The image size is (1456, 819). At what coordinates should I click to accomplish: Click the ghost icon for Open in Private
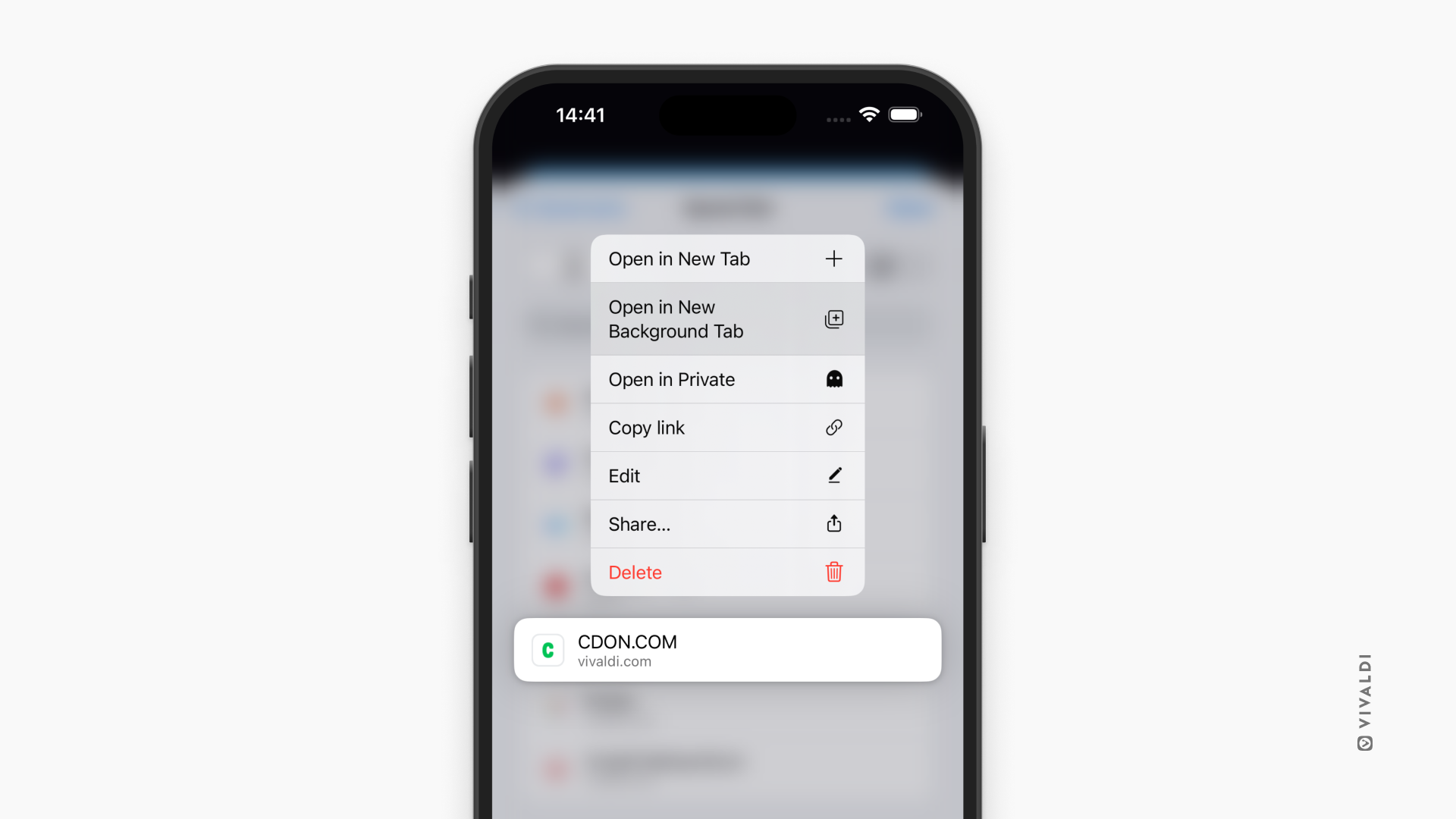coord(833,379)
